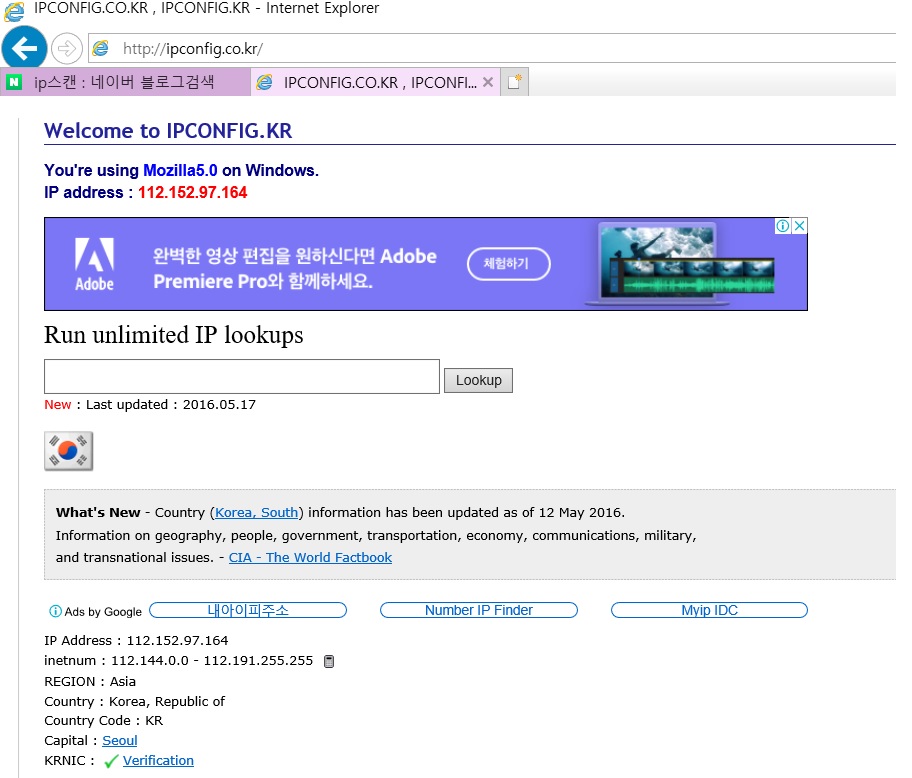
Task: Click the REGION : Asia line
Action: [x=90, y=681]
